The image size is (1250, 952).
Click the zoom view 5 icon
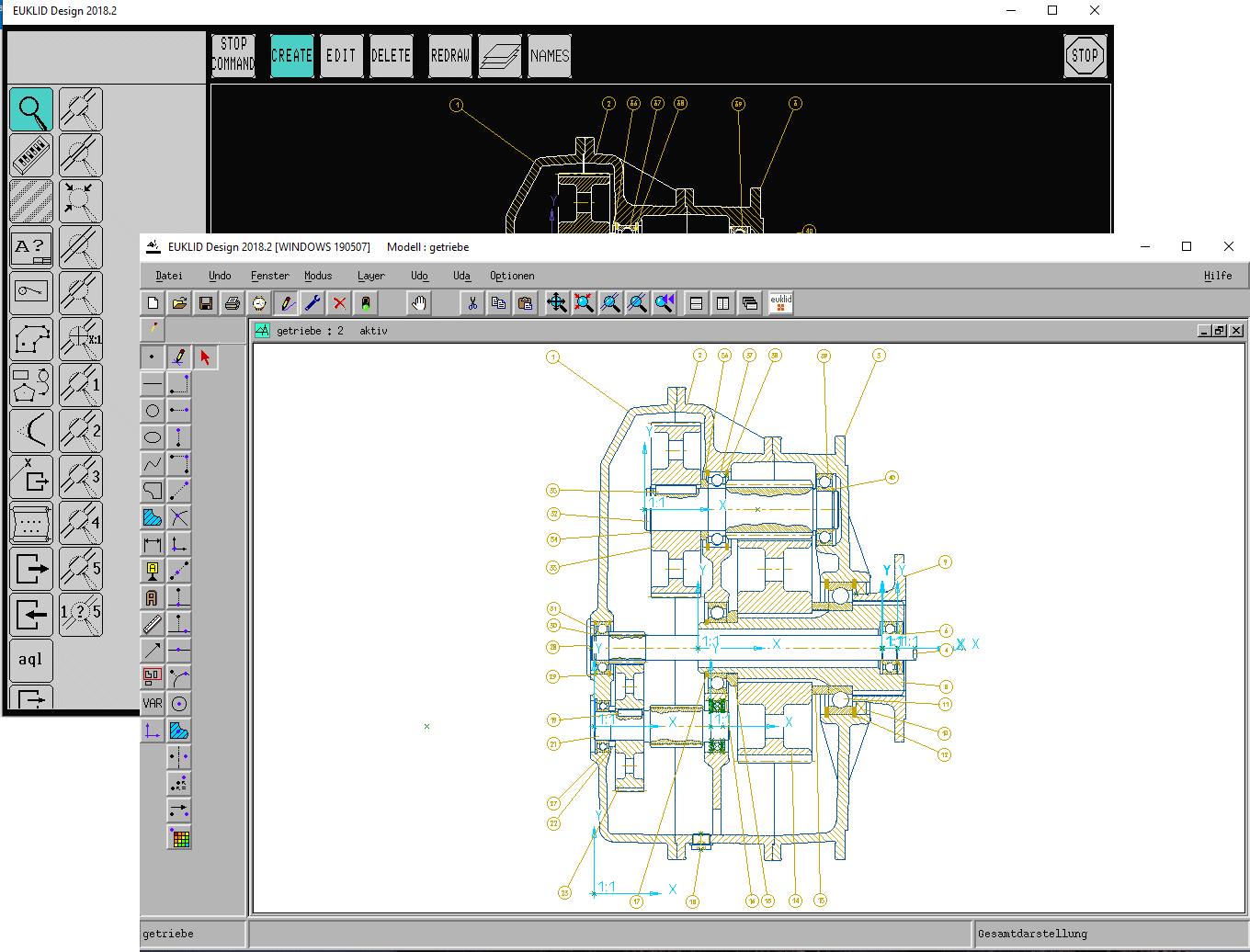tap(81, 569)
